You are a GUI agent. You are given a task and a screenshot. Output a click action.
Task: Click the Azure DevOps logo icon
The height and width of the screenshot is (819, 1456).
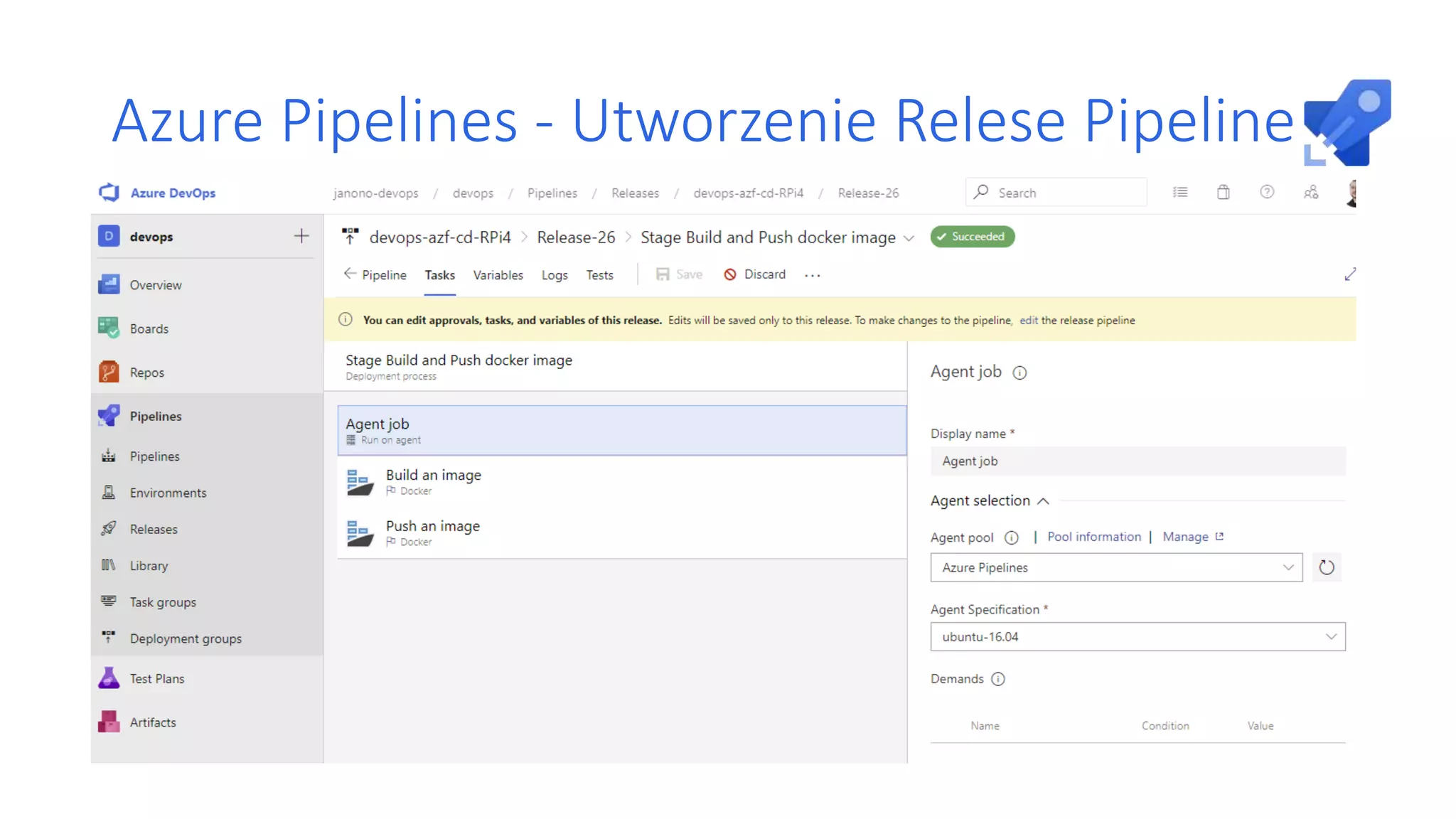point(109,193)
